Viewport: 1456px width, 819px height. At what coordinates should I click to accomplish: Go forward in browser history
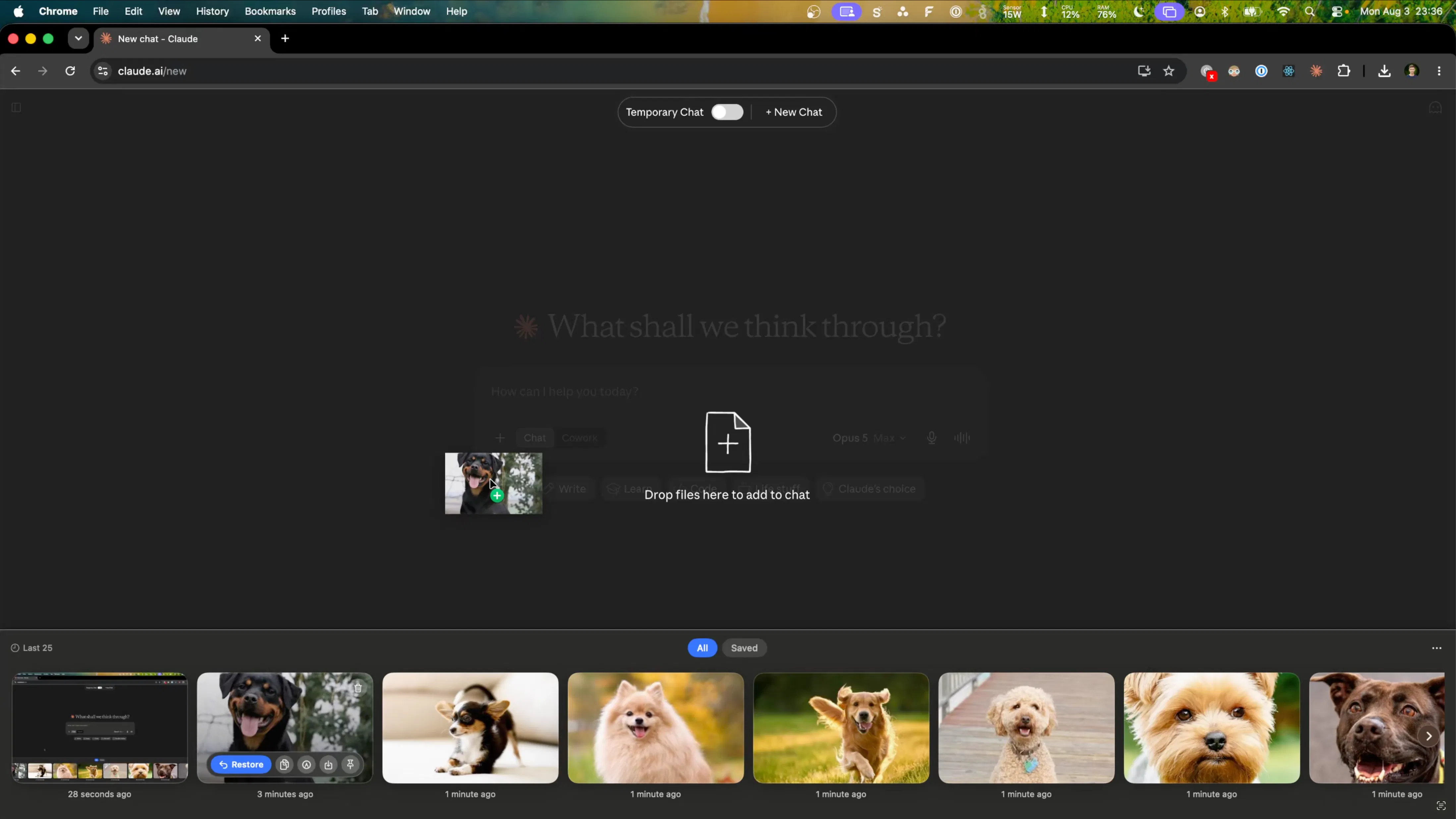[x=43, y=71]
